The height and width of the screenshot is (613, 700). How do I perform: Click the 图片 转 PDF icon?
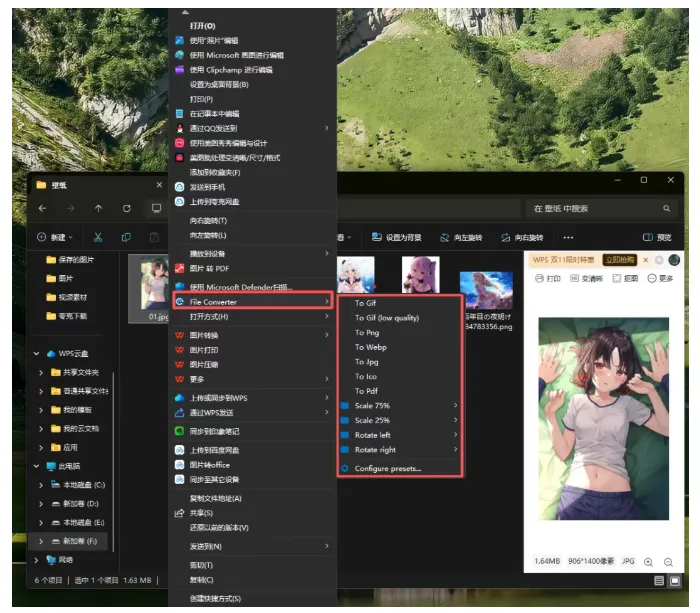pos(179,268)
